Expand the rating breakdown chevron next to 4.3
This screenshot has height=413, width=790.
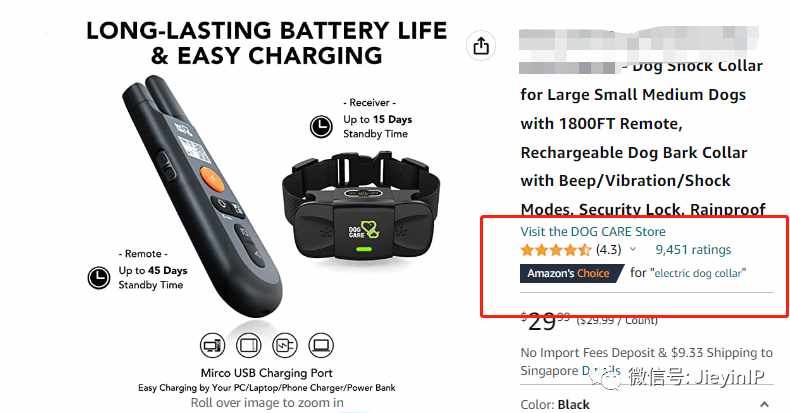pyautogui.click(x=633, y=249)
